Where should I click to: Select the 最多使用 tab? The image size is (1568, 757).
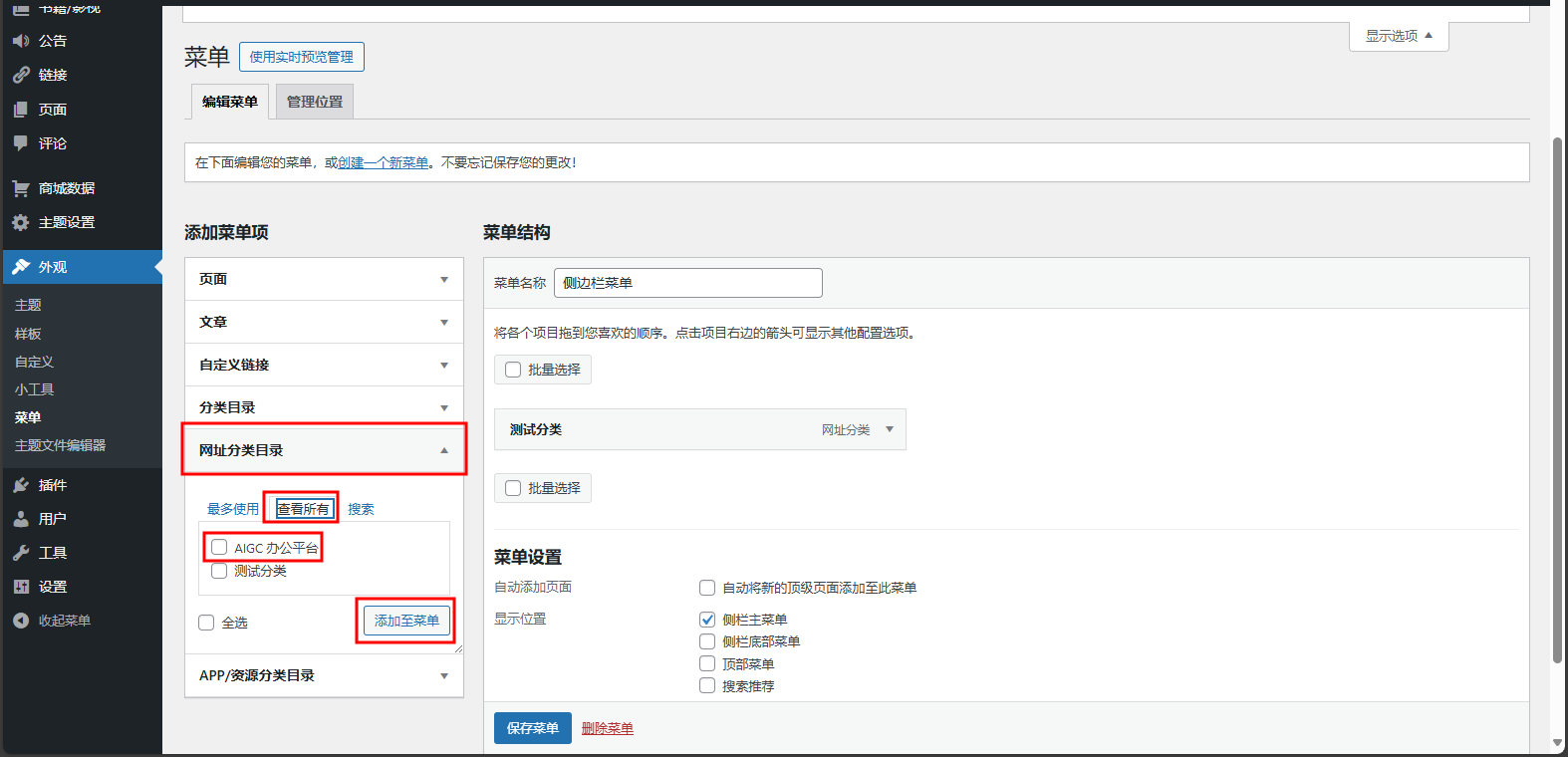[x=233, y=509]
